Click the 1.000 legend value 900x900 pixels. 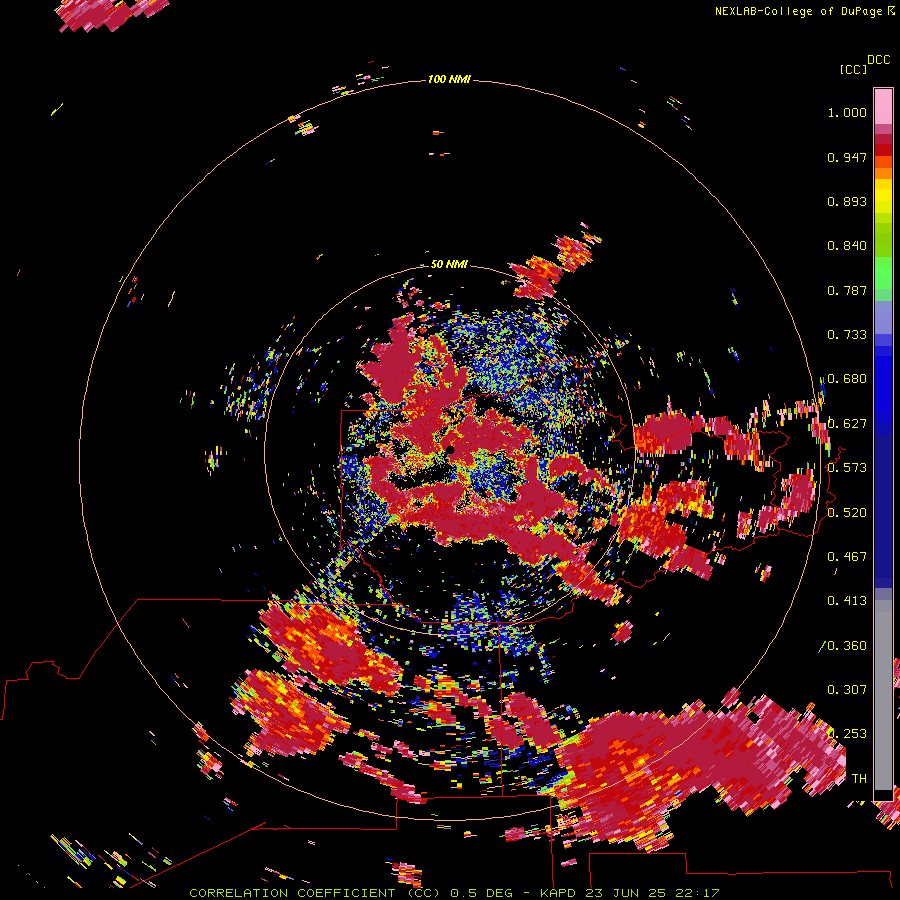click(x=847, y=112)
